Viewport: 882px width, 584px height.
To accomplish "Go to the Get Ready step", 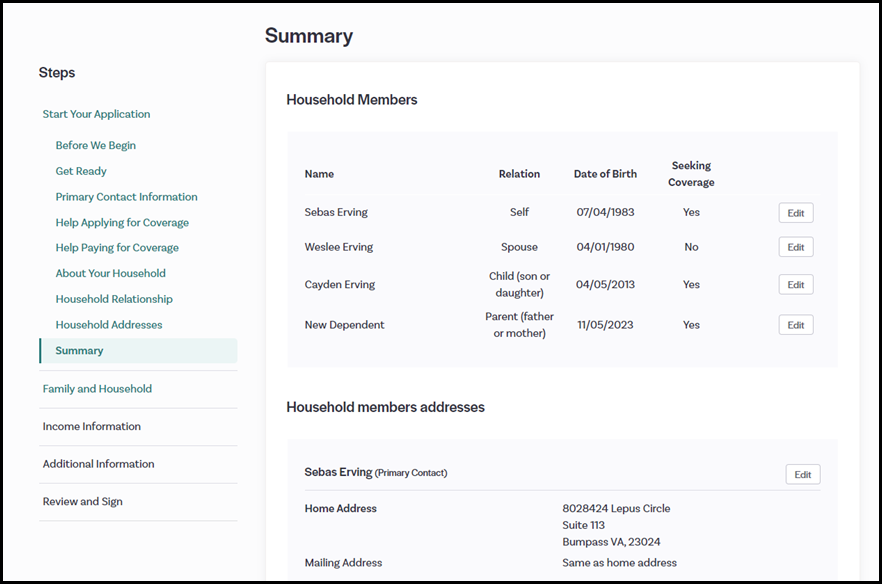I will pos(81,171).
